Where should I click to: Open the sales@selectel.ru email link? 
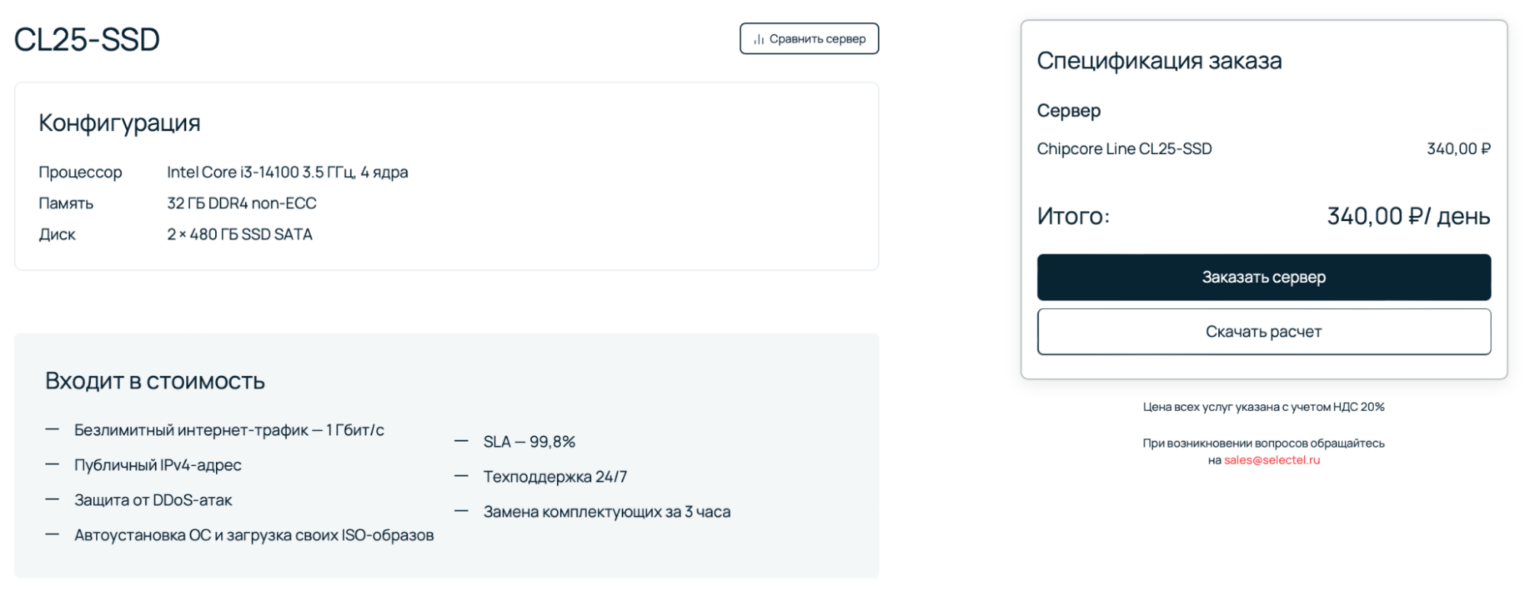tap(1272, 460)
